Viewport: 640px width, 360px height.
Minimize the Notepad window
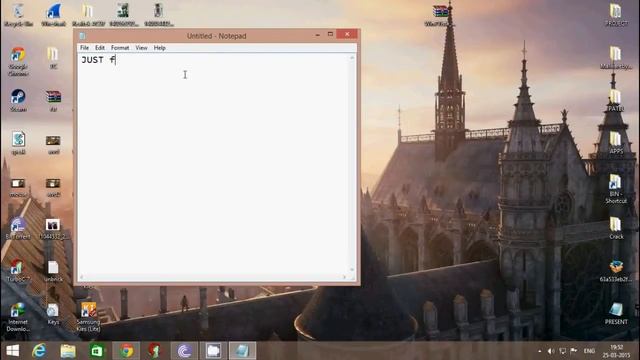318,35
